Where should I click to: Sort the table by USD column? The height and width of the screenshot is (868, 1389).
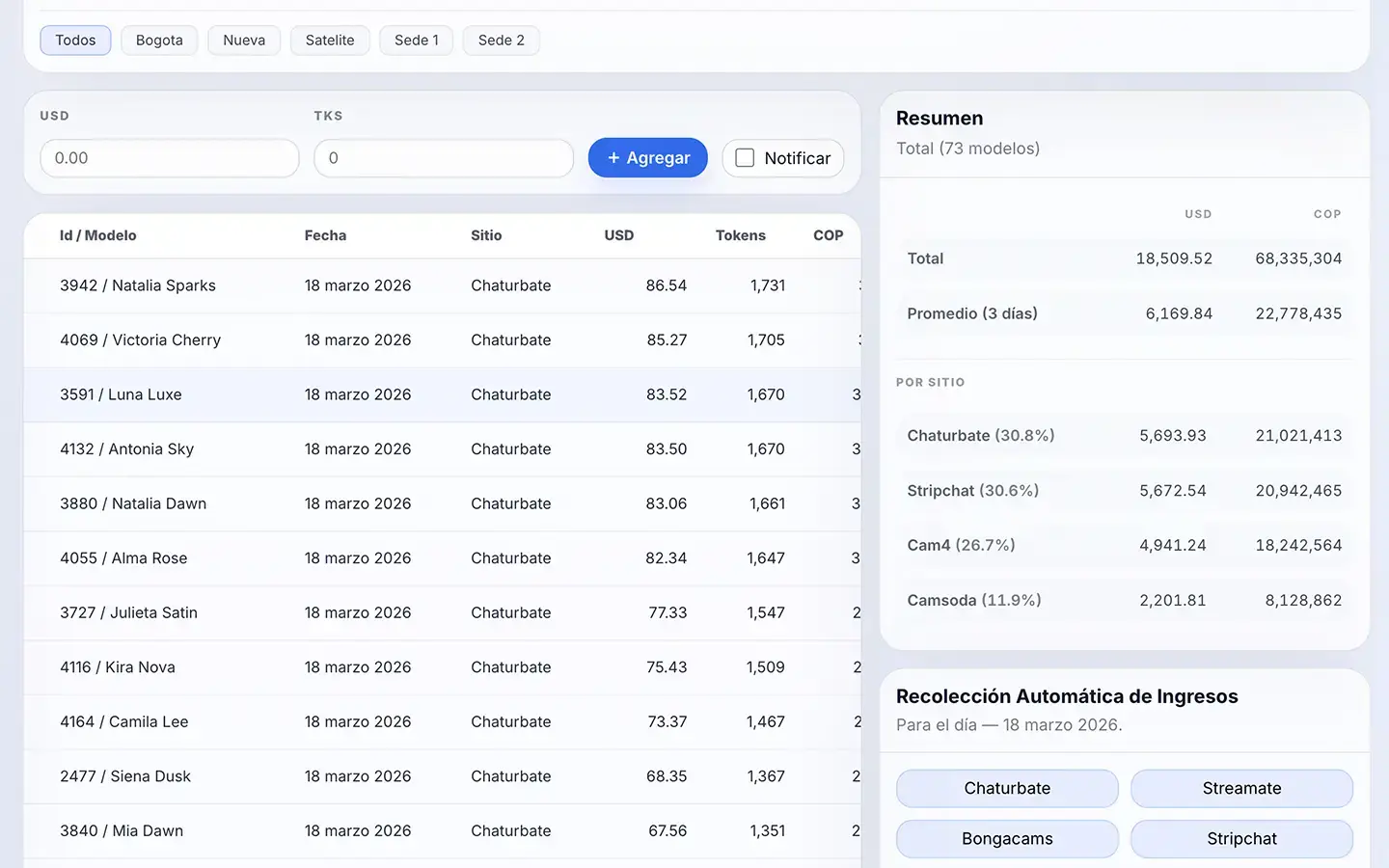618,234
